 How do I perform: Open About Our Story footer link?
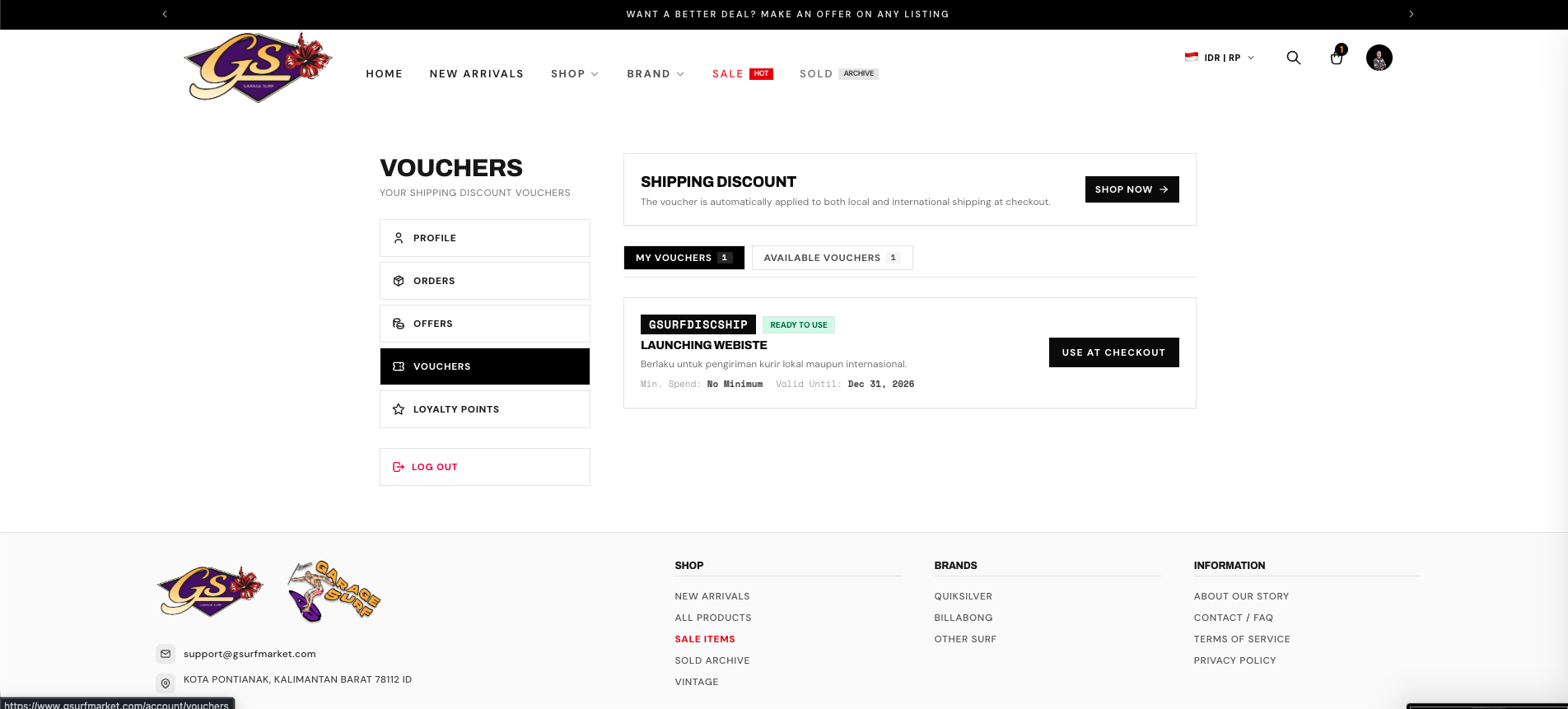coord(1242,596)
